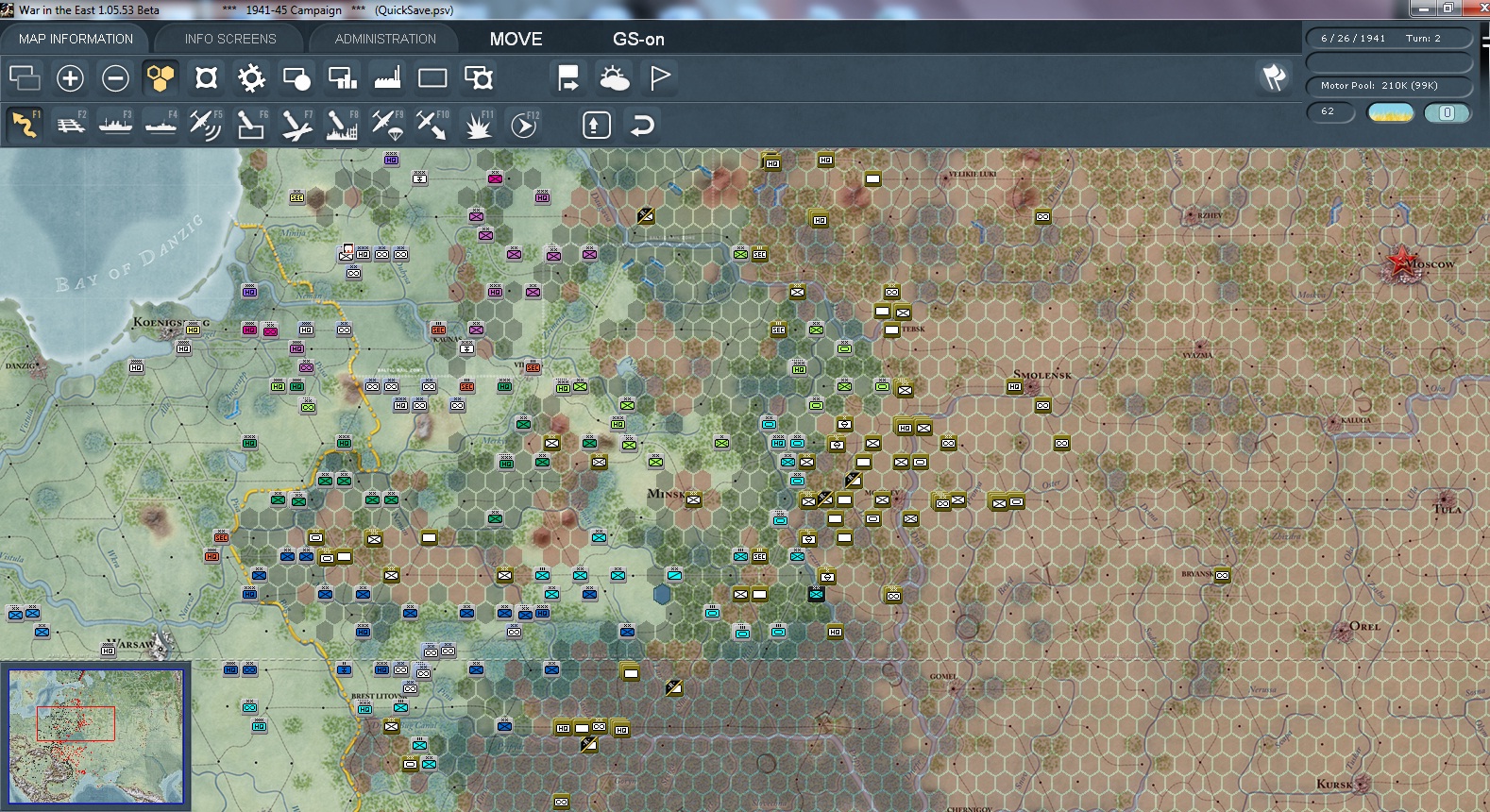The width and height of the screenshot is (1490, 812).
Task: Click the minimap overview in corner
Action: click(95, 736)
